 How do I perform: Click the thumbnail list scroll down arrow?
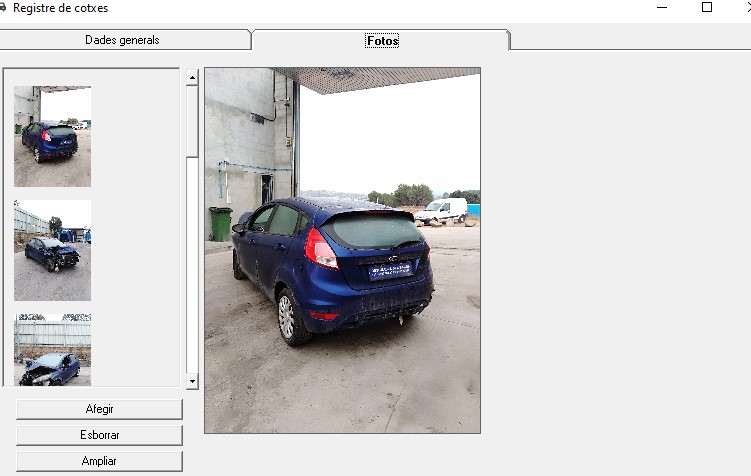[192, 381]
